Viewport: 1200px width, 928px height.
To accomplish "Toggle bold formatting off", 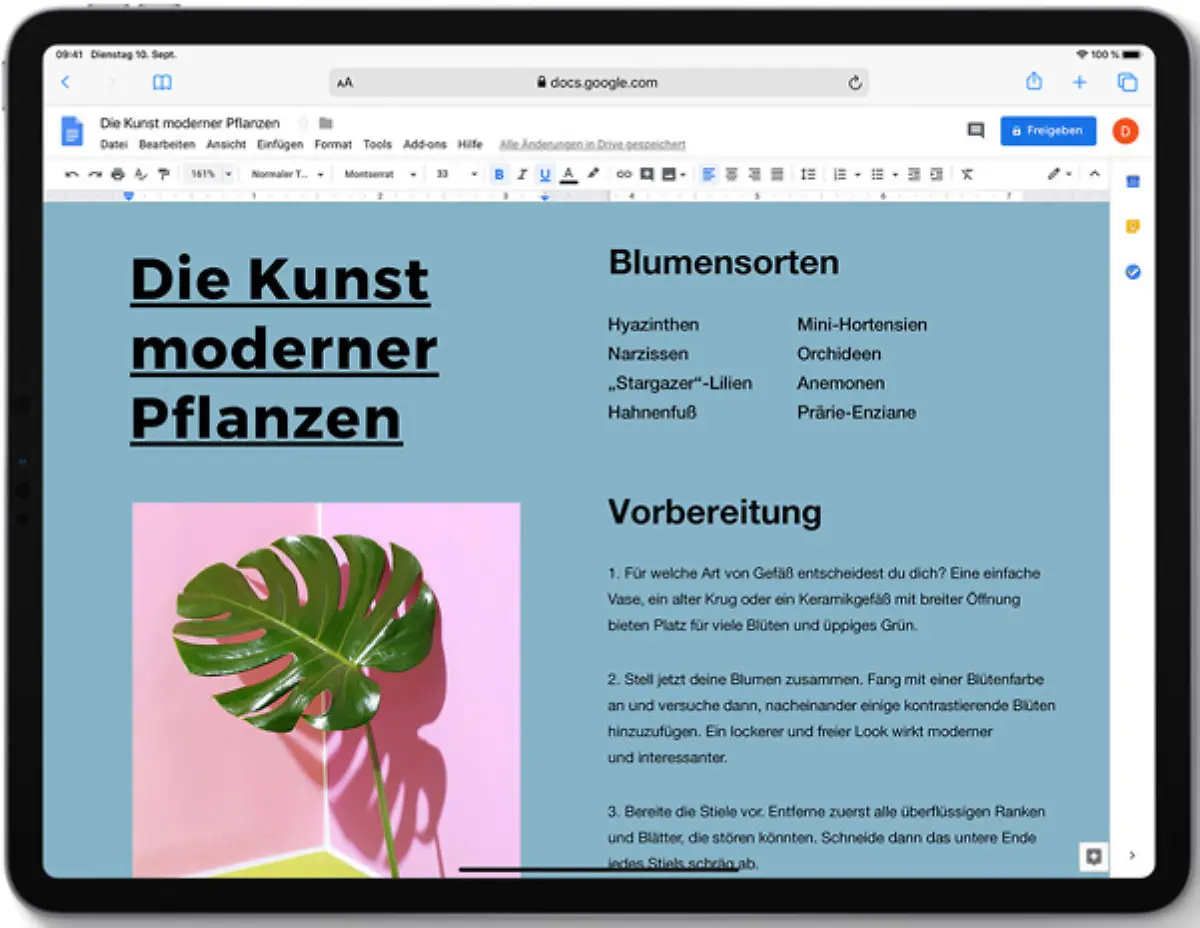I will (x=499, y=174).
